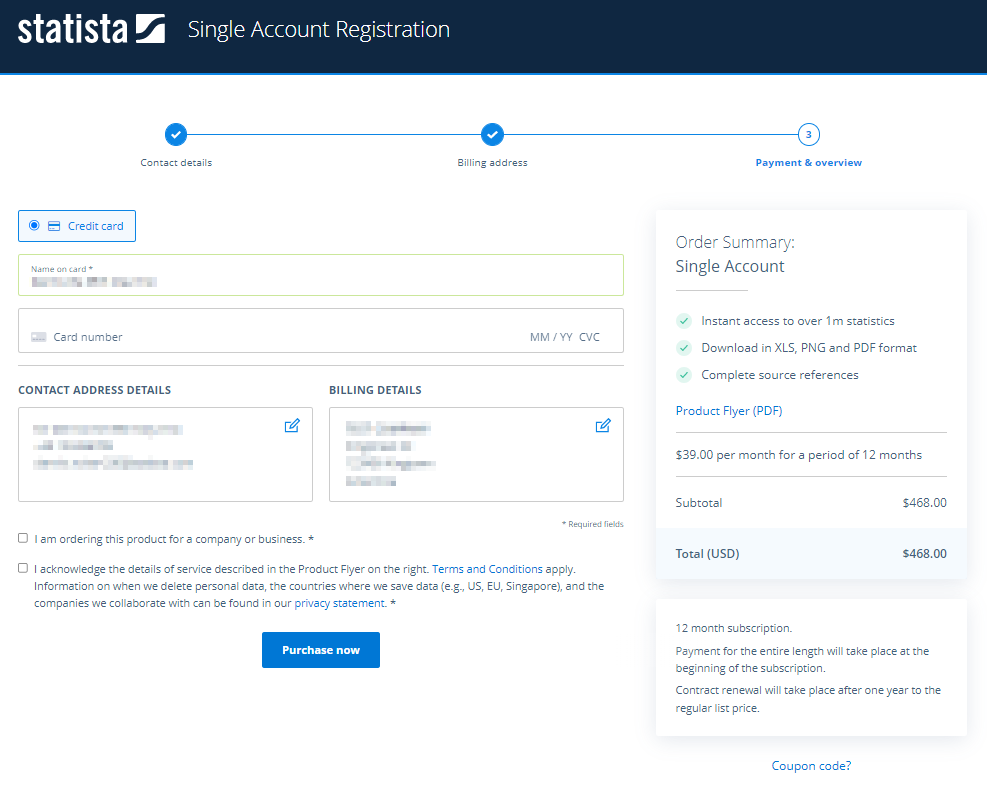Click the Contact details step checkmark

coord(176,134)
